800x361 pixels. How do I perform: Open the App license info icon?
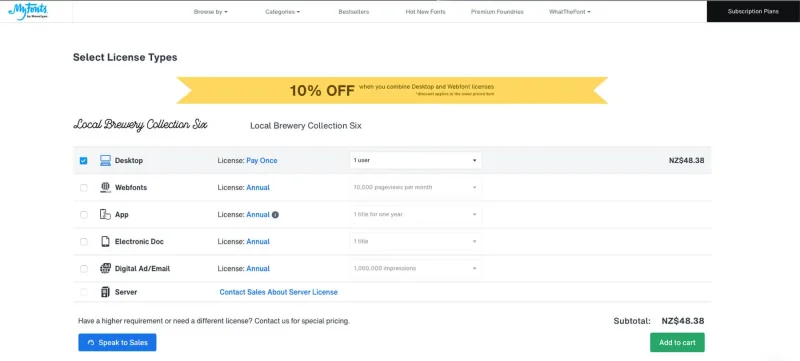[275, 215]
